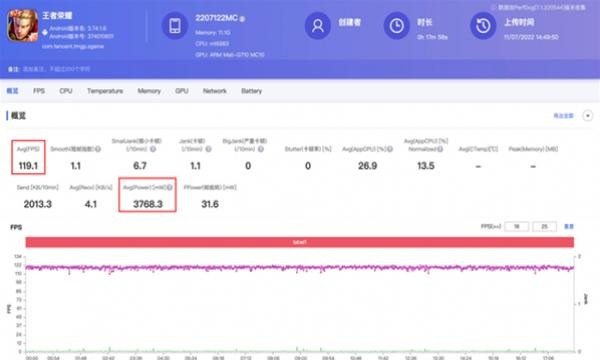Click info icon next to device name 2207122MC
Screen dimensions: 600x360
(x=242, y=19)
